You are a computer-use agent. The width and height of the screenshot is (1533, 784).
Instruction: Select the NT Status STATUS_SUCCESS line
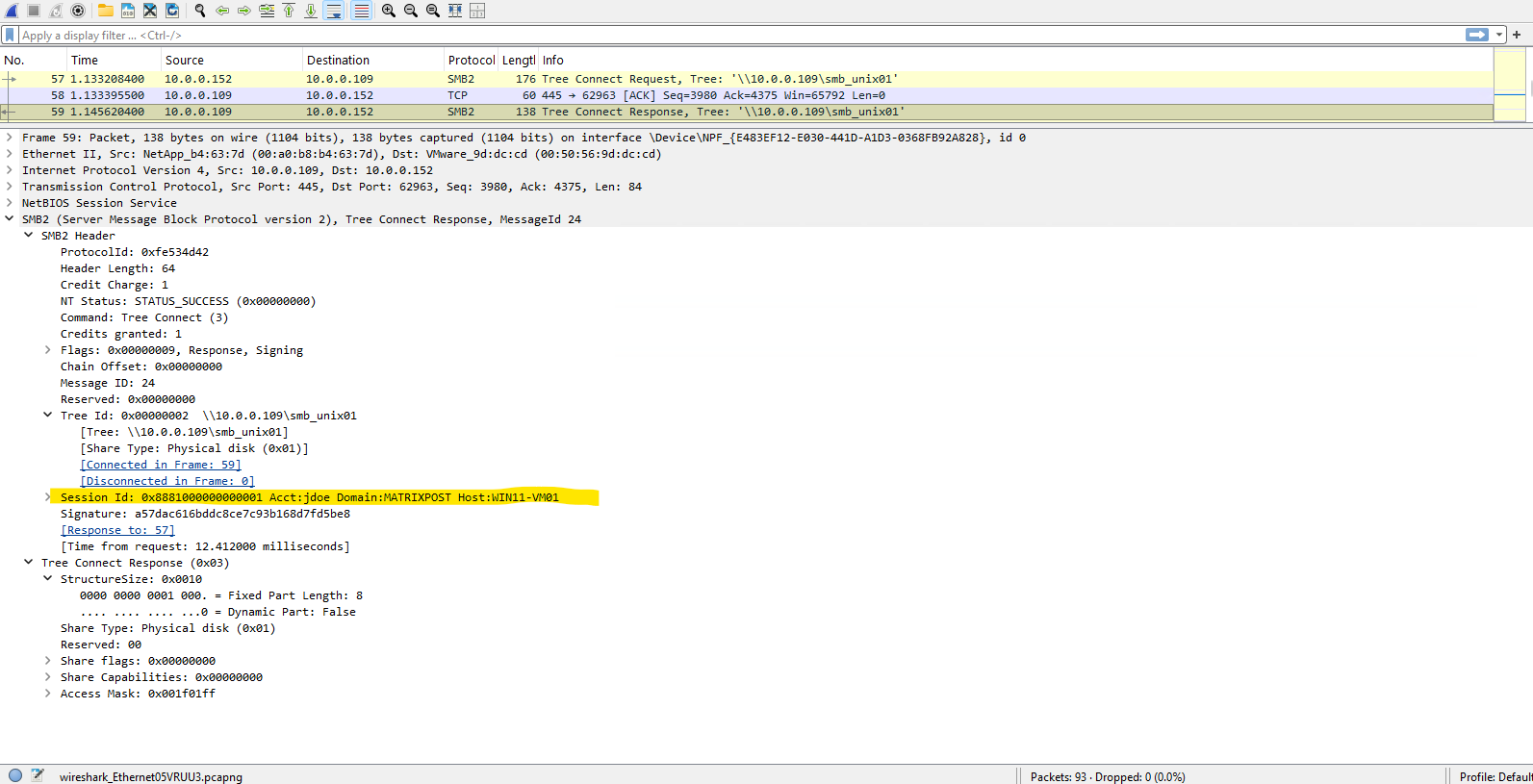pyautogui.click(x=188, y=301)
